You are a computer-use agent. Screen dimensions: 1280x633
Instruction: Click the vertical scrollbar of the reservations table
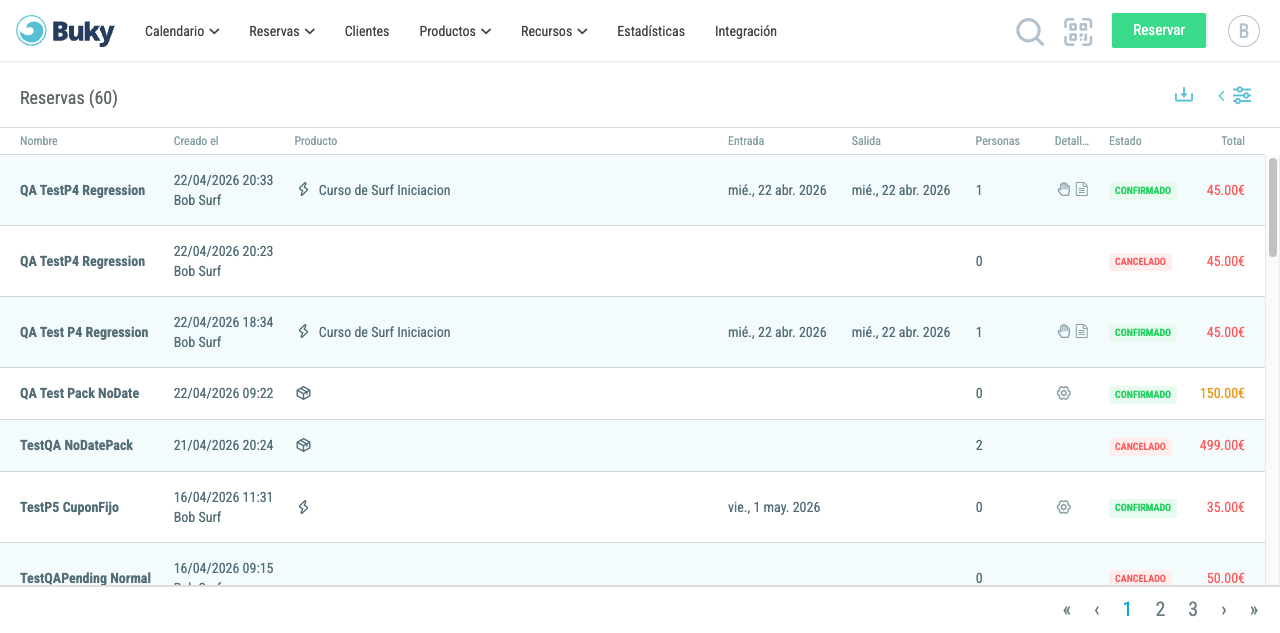(x=1272, y=206)
